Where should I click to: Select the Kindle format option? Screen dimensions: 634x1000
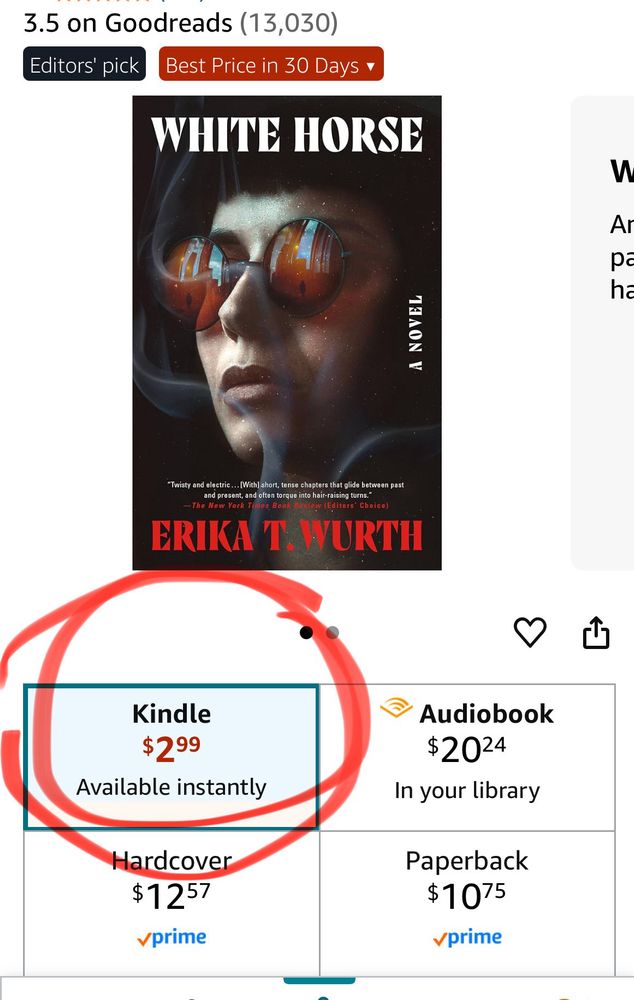(x=172, y=757)
